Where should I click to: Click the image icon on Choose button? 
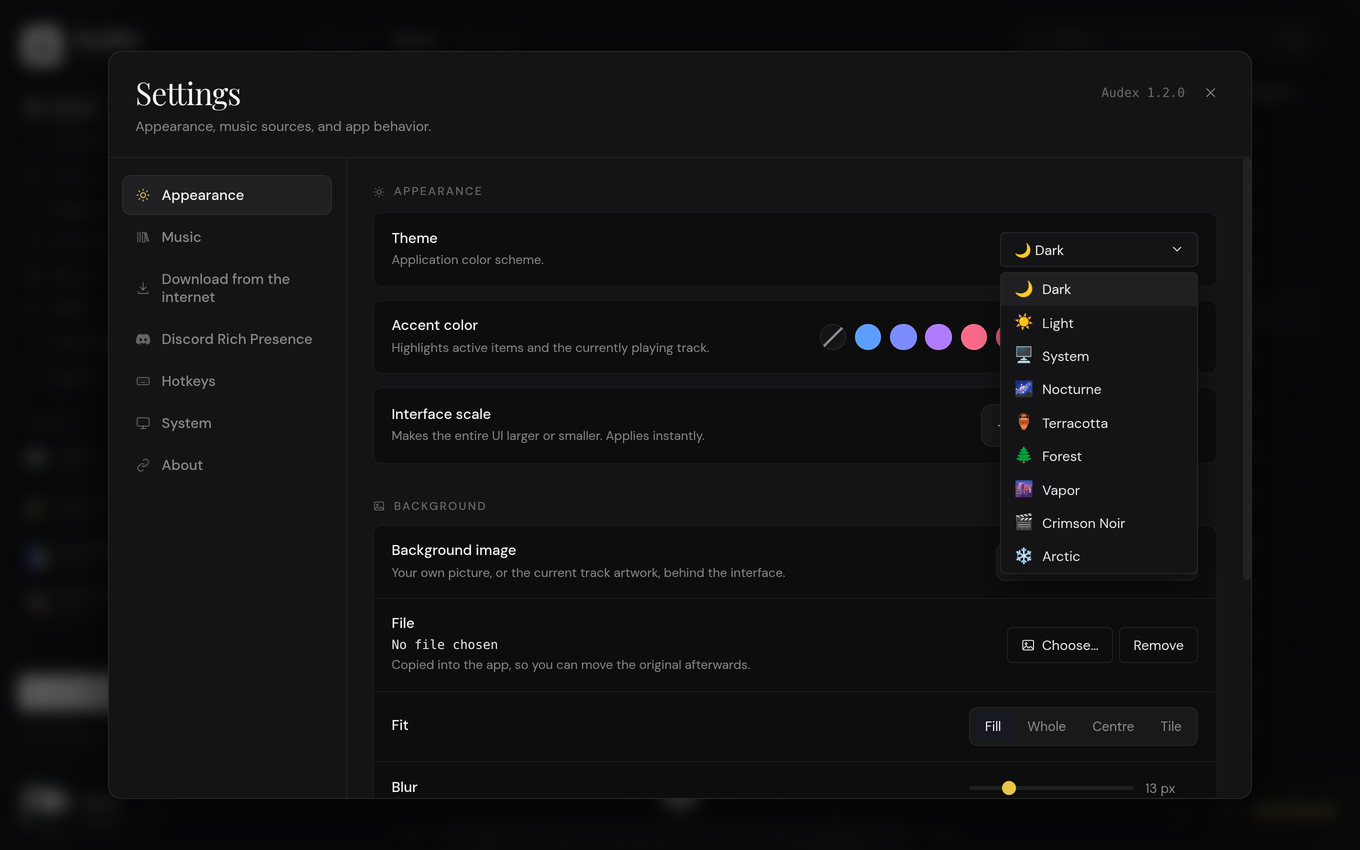click(1028, 645)
